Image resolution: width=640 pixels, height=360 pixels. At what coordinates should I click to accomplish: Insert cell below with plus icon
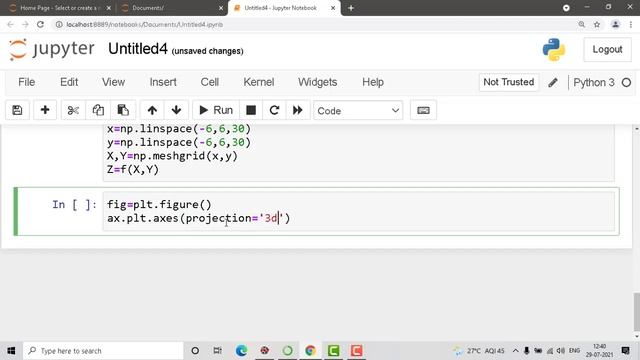45,110
